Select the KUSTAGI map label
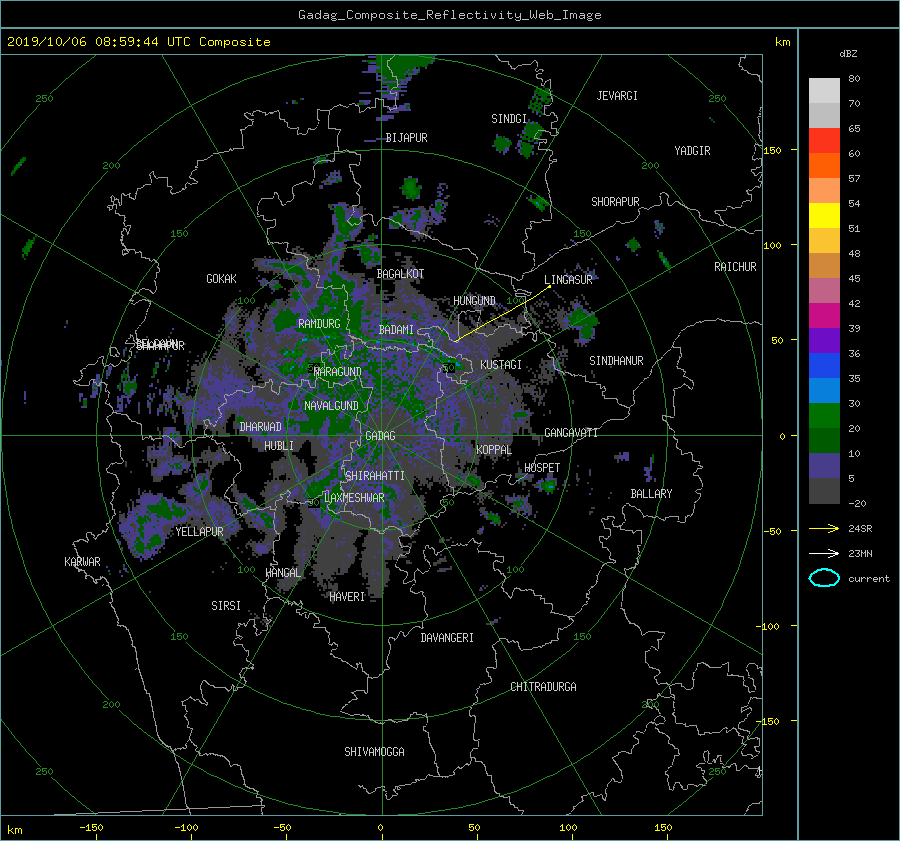This screenshot has height=841, width=900. [x=501, y=365]
